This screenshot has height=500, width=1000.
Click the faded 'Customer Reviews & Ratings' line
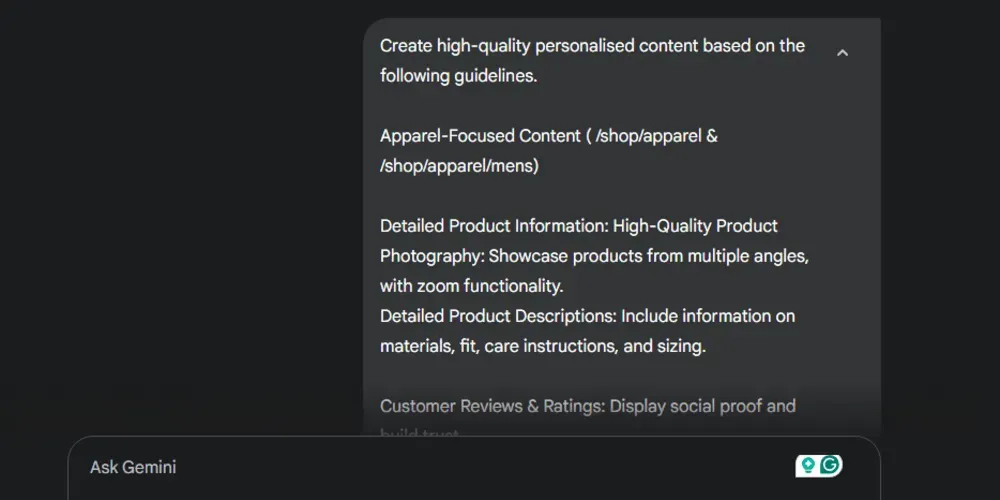point(588,406)
